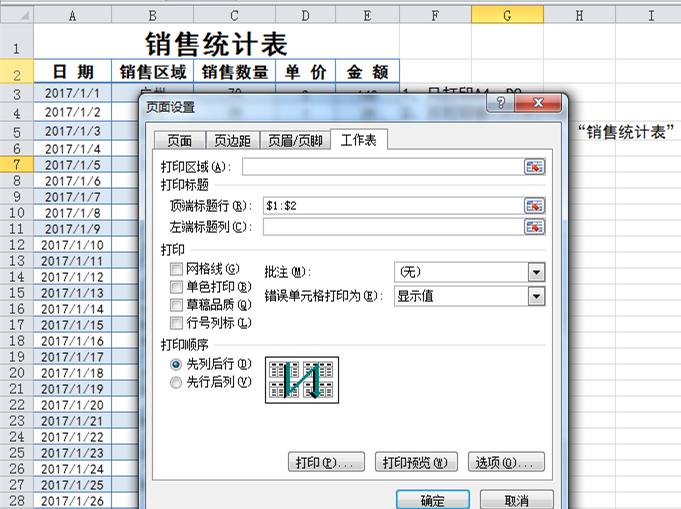The image size is (681, 509).
Task: Enable the 网格线 checkbox
Action: [x=176, y=269]
